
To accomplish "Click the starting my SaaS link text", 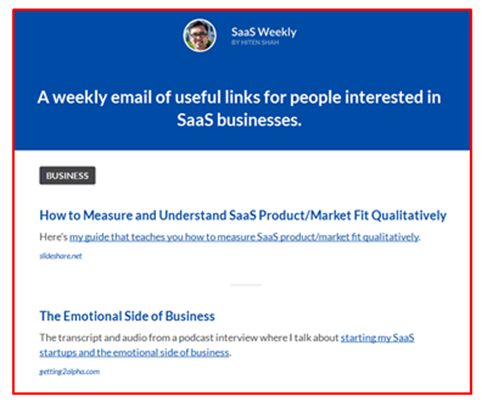I will pyautogui.click(x=377, y=338).
